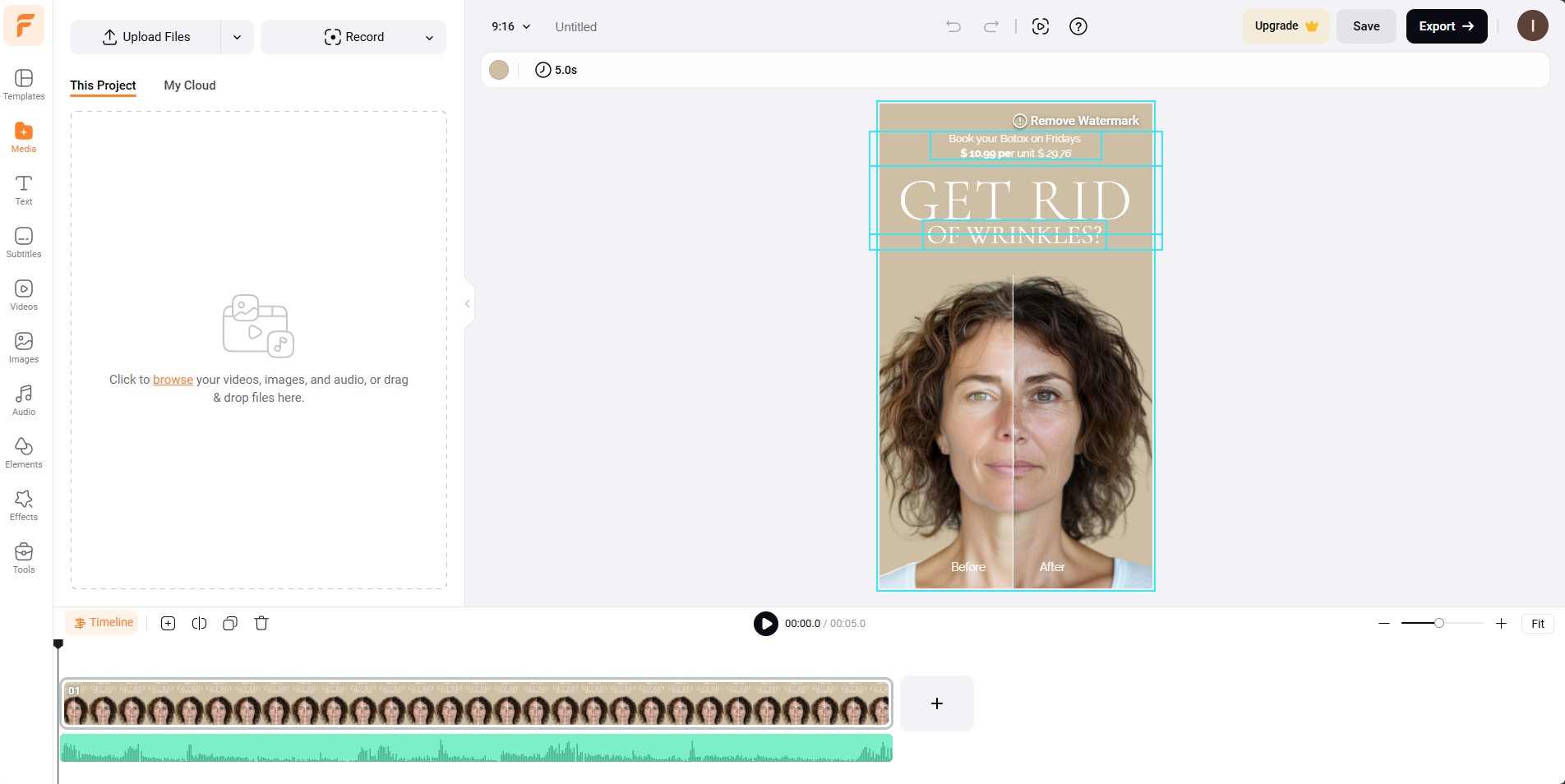Click the Upload Files button
1565x784 pixels.
tap(145, 37)
